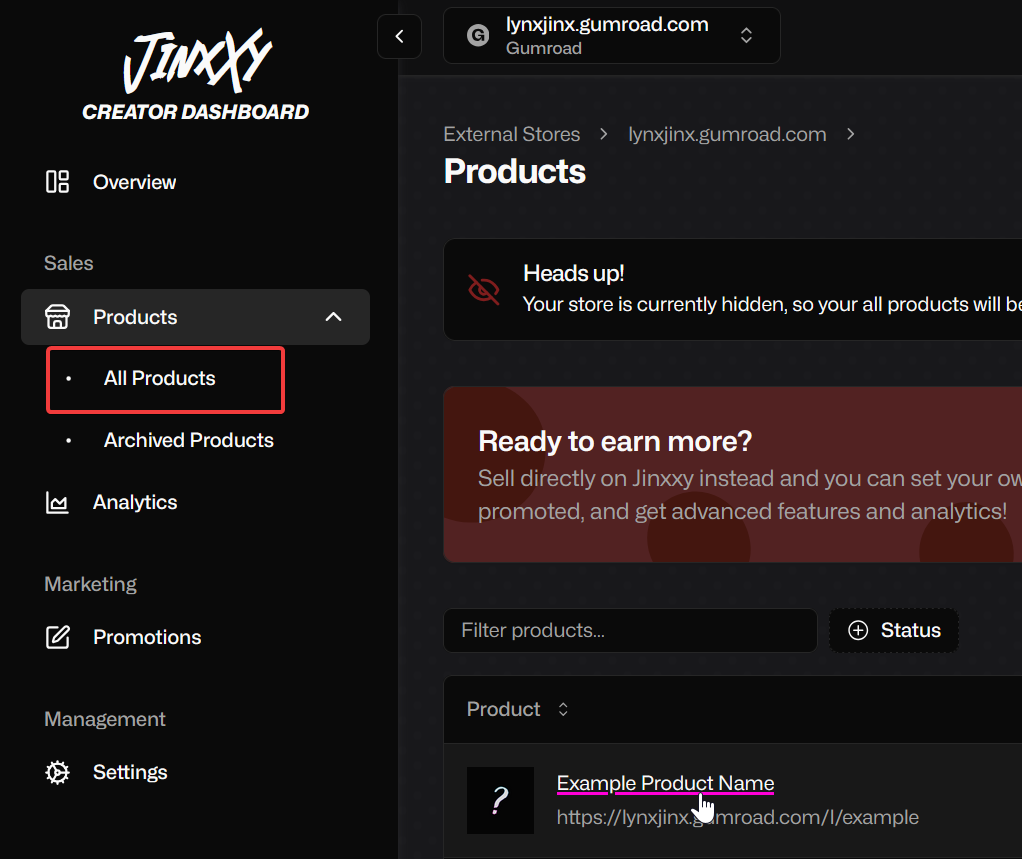Click the Filter products search field
Image resolution: width=1022 pixels, height=859 pixels.
pos(630,630)
